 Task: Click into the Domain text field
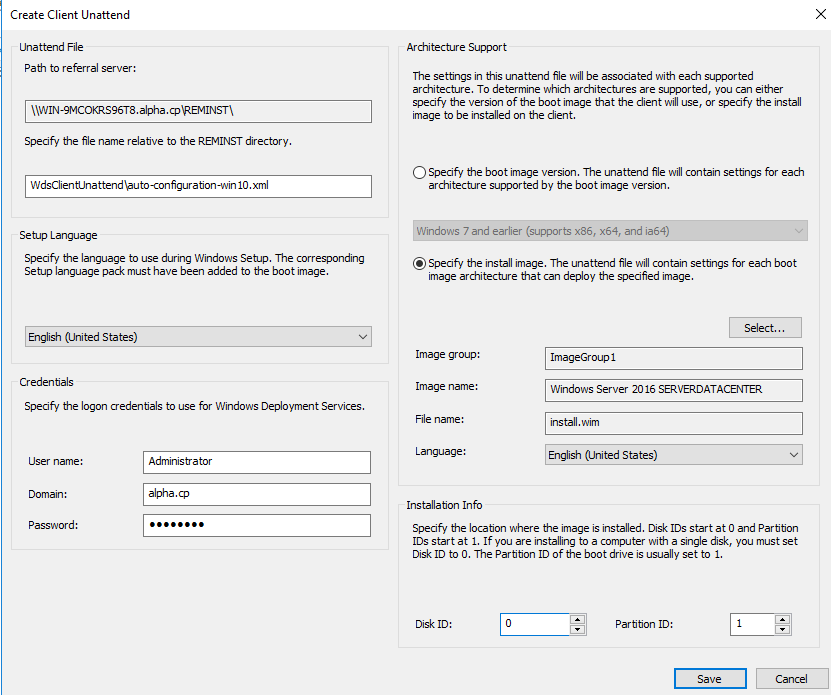point(257,494)
